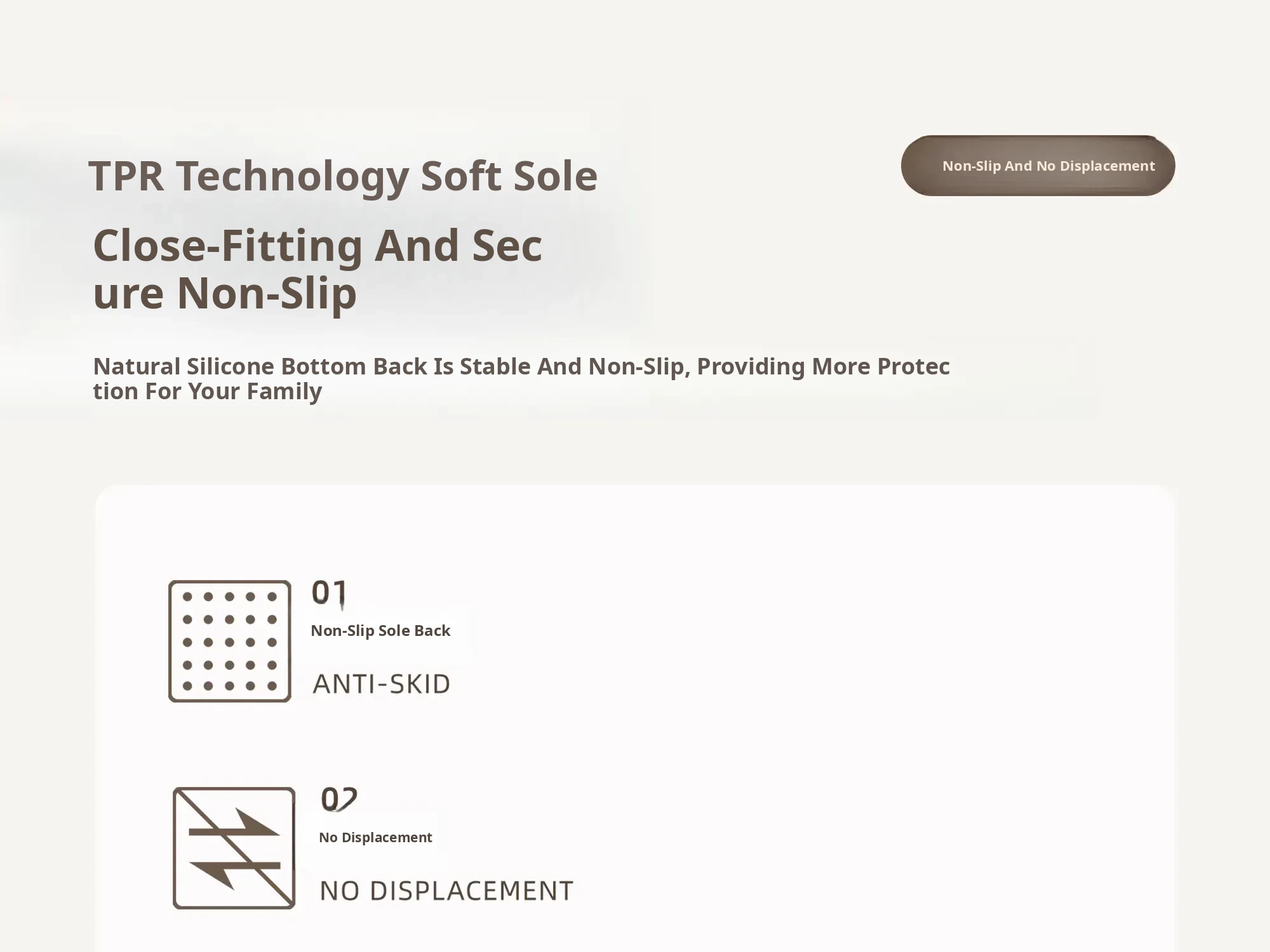Click the Non-Slip And No Displacement pill button

1038,166
